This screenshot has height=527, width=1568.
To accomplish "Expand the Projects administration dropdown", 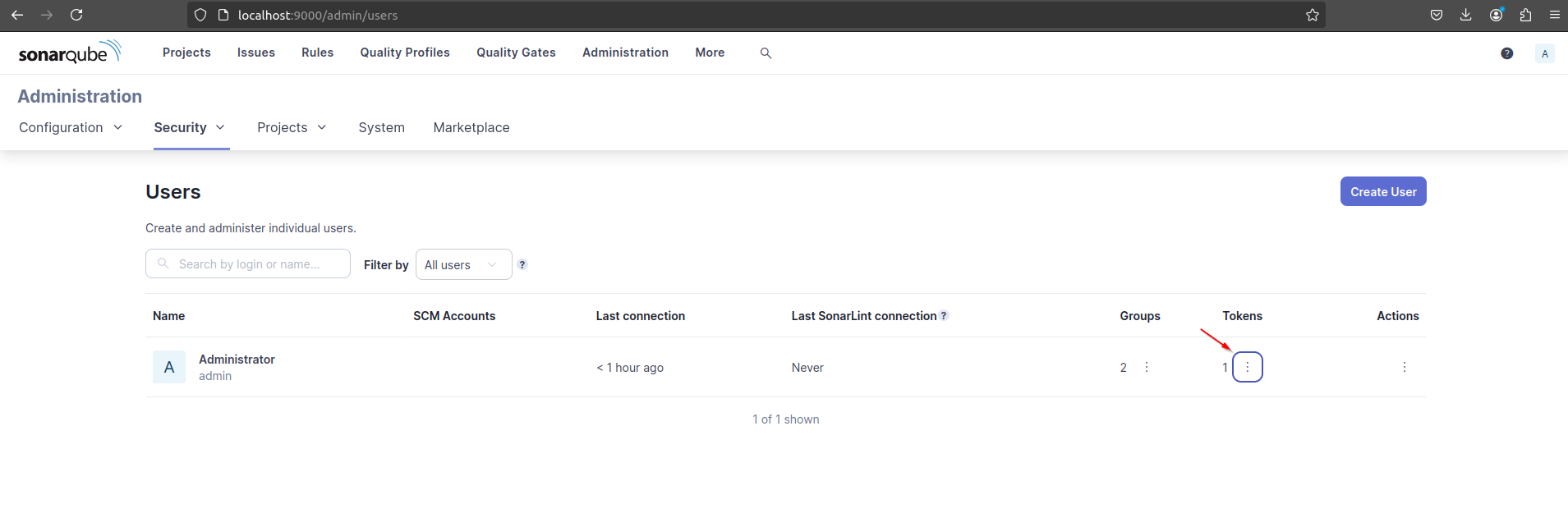I will pyautogui.click(x=292, y=127).
